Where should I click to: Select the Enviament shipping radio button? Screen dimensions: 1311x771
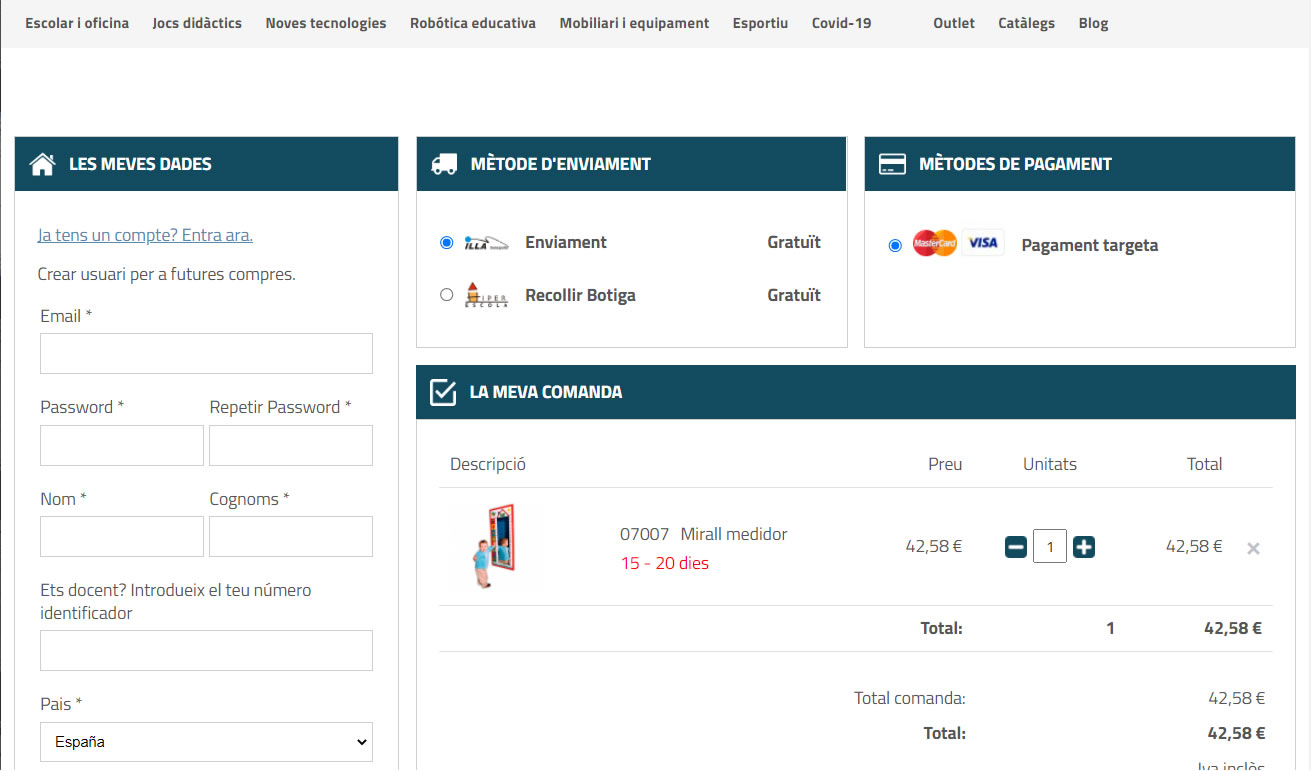click(447, 243)
